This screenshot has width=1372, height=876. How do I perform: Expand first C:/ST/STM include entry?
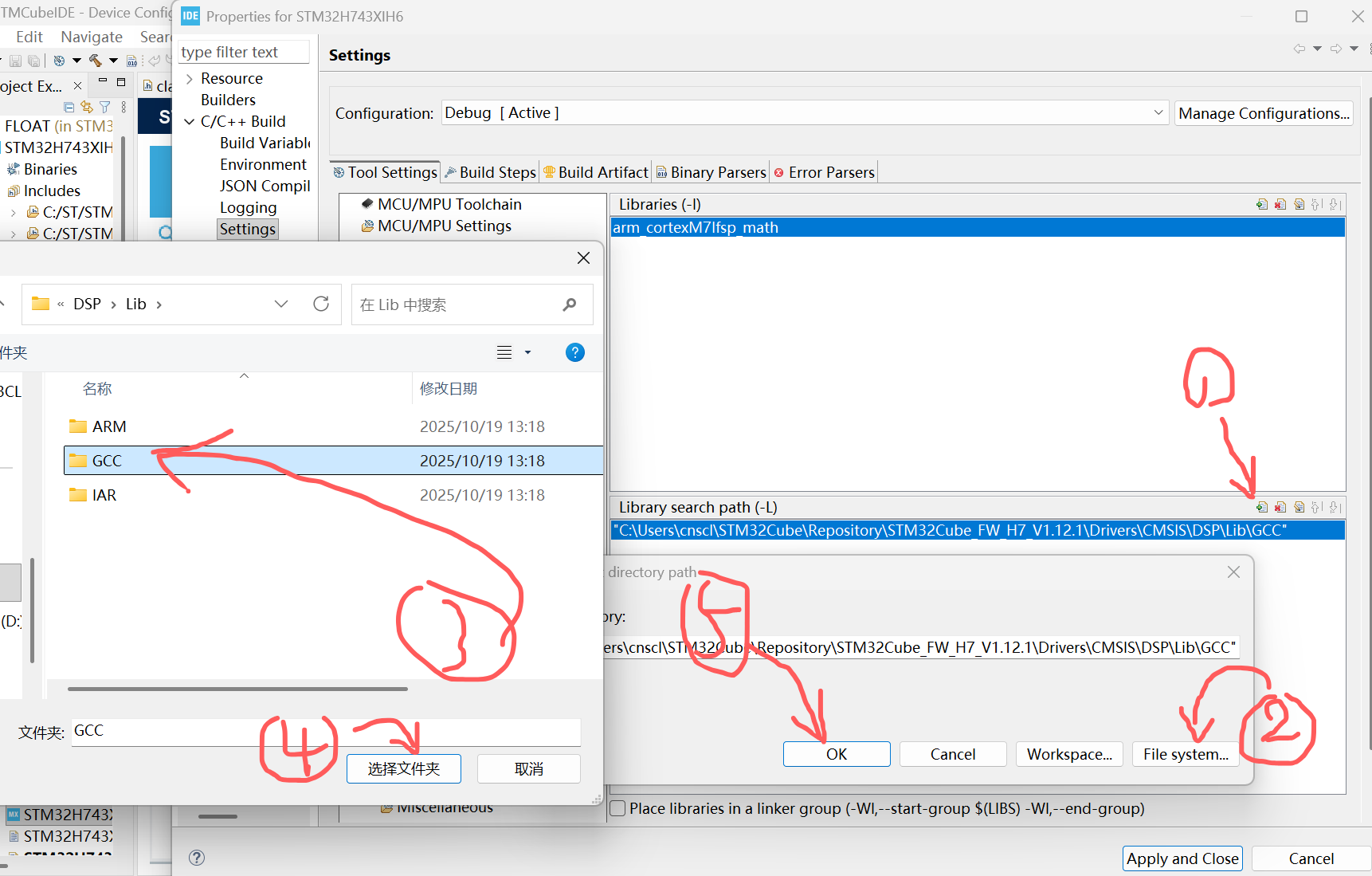coord(13,213)
